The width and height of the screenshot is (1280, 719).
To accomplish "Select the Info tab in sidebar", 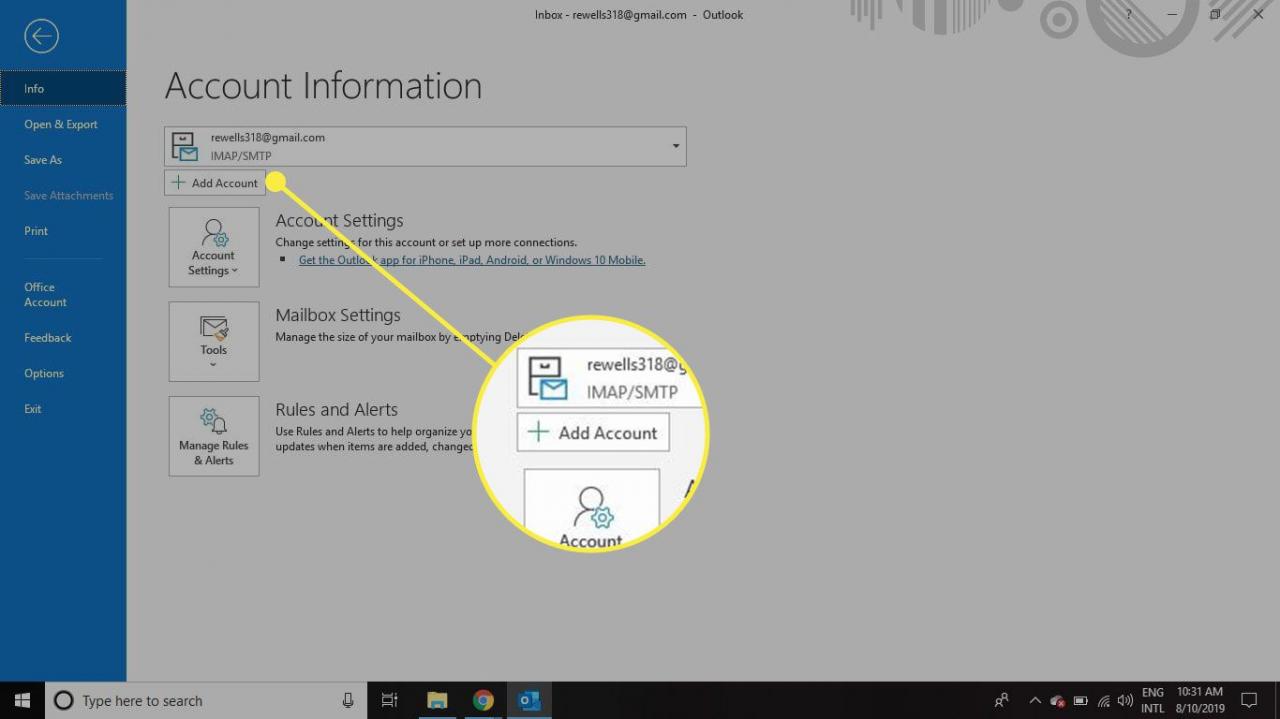I will point(63,88).
